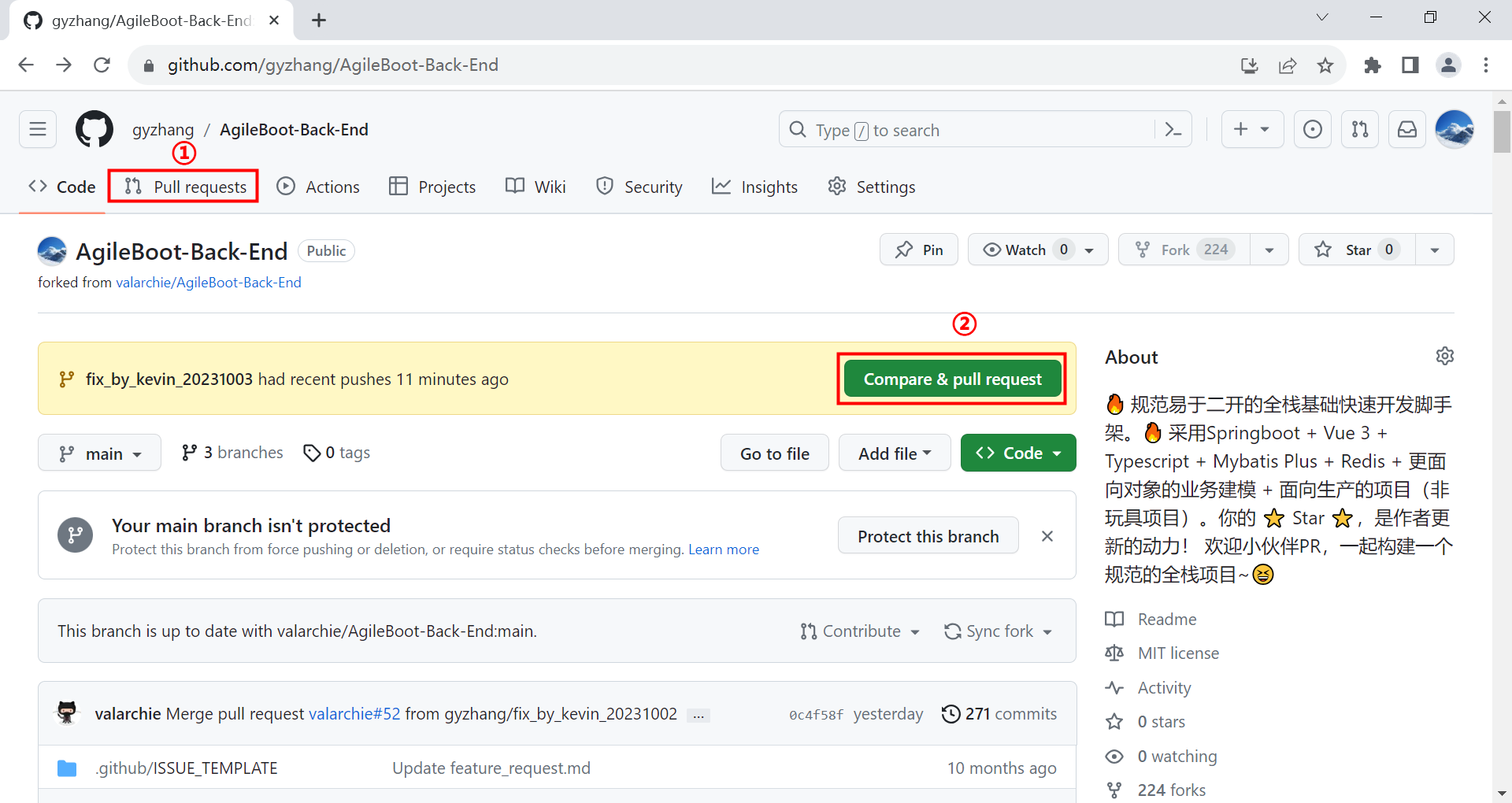View site information lock icon
The height and width of the screenshot is (803, 1512).
(x=148, y=65)
